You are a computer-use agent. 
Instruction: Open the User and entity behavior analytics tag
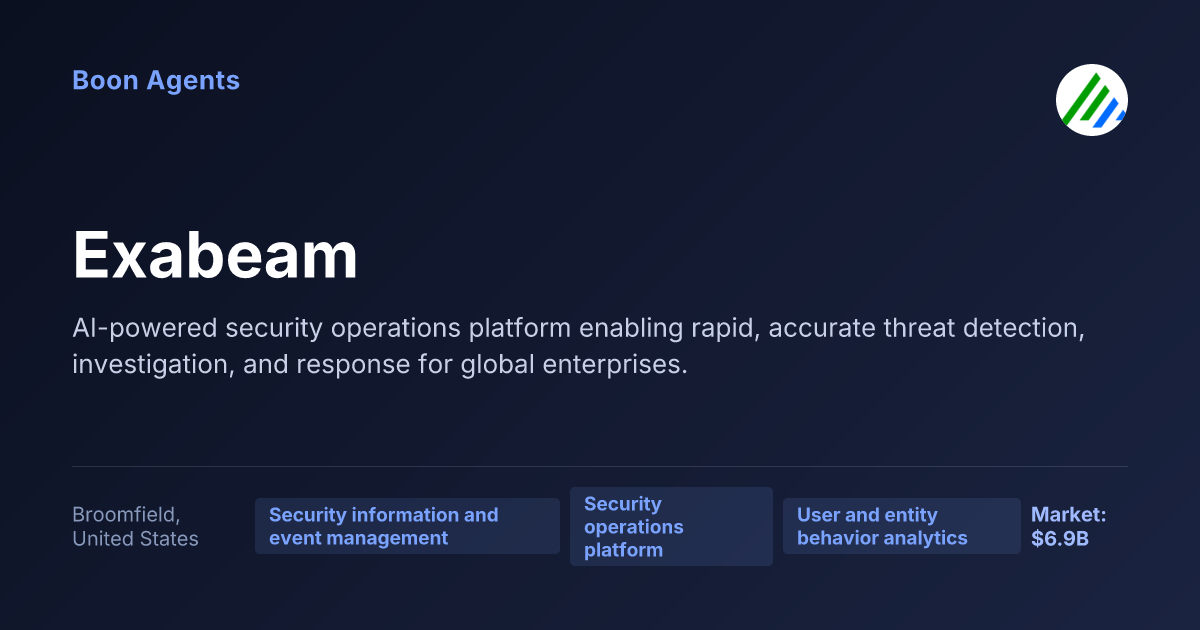point(902,526)
